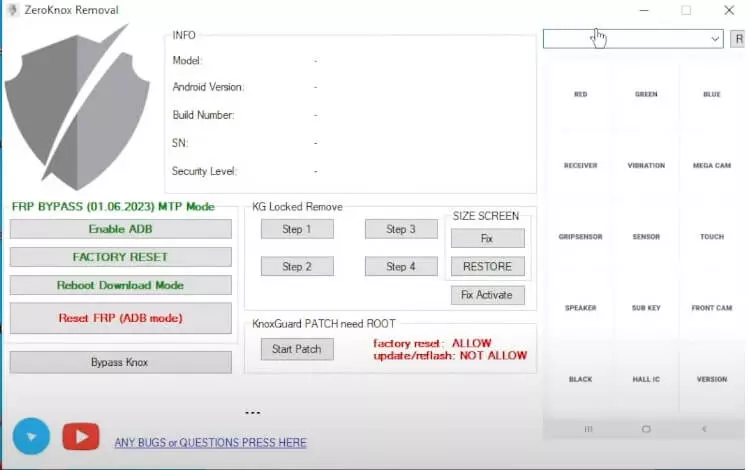Click the Android Version label

pyautogui.click(x=208, y=87)
